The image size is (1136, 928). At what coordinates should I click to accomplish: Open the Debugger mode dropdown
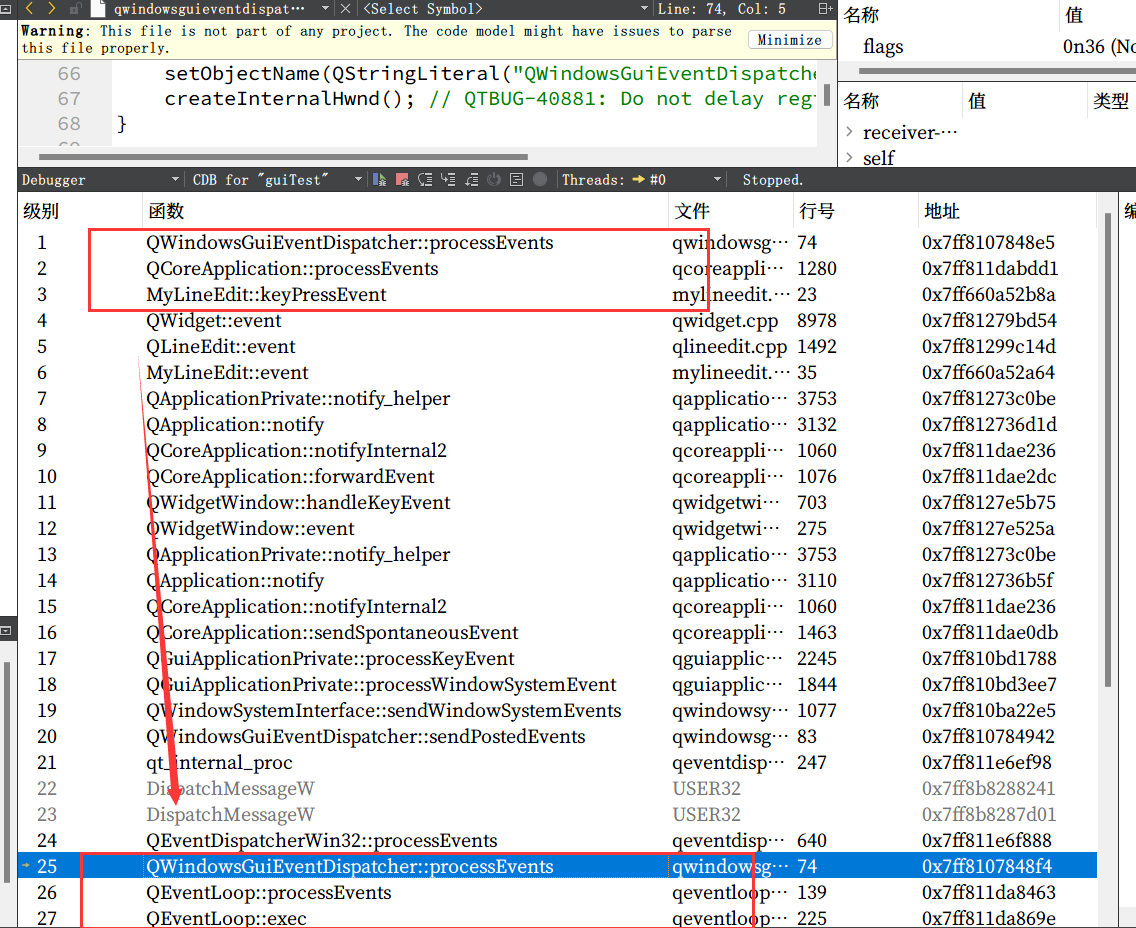[100, 180]
